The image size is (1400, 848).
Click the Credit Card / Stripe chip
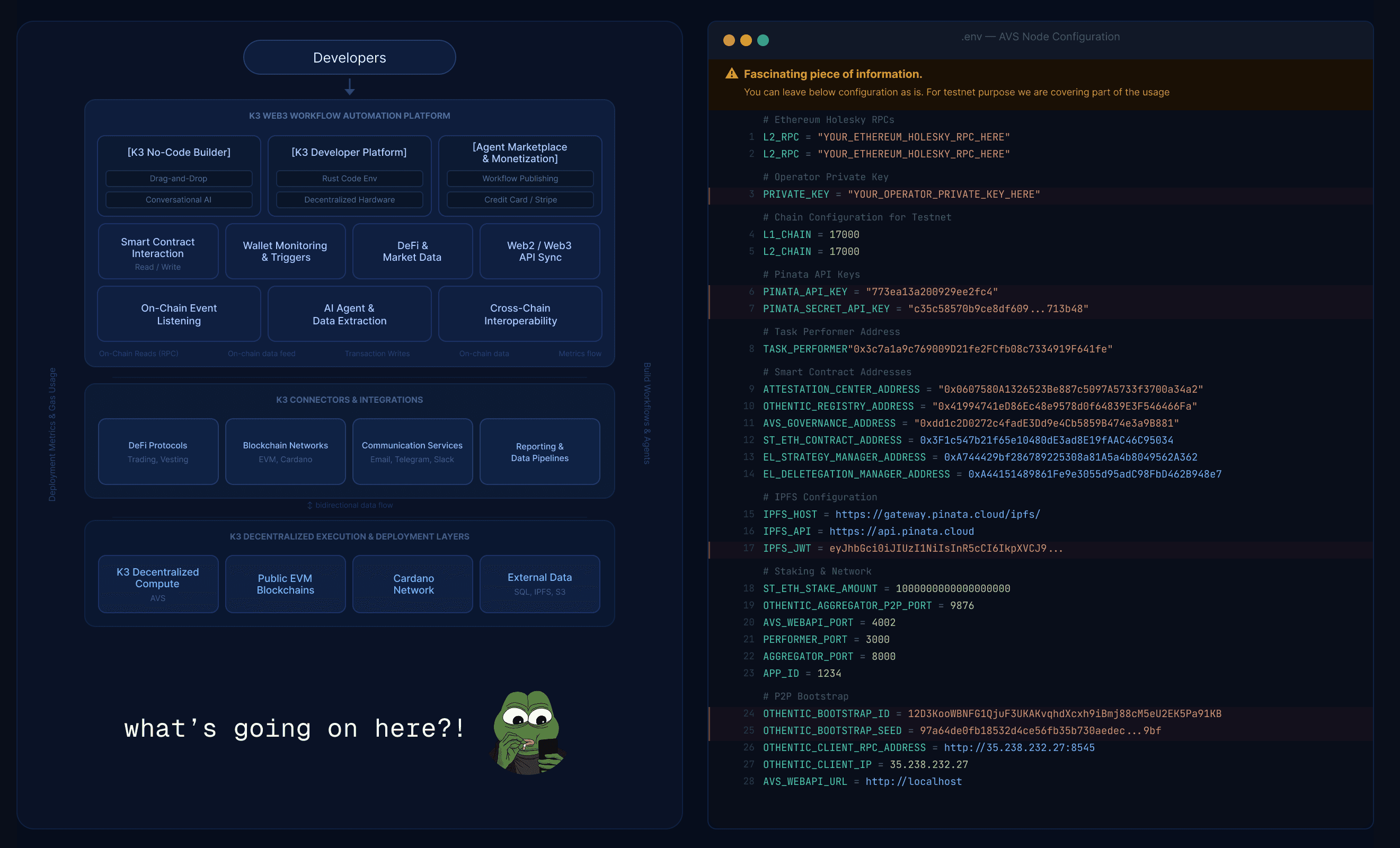pos(520,199)
